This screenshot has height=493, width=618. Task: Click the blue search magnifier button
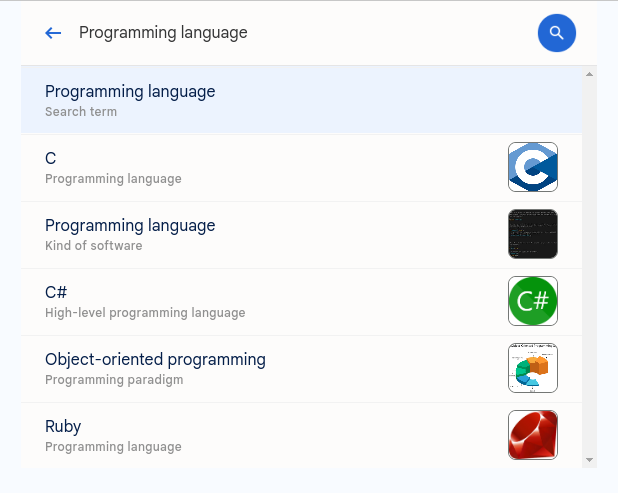click(x=557, y=33)
